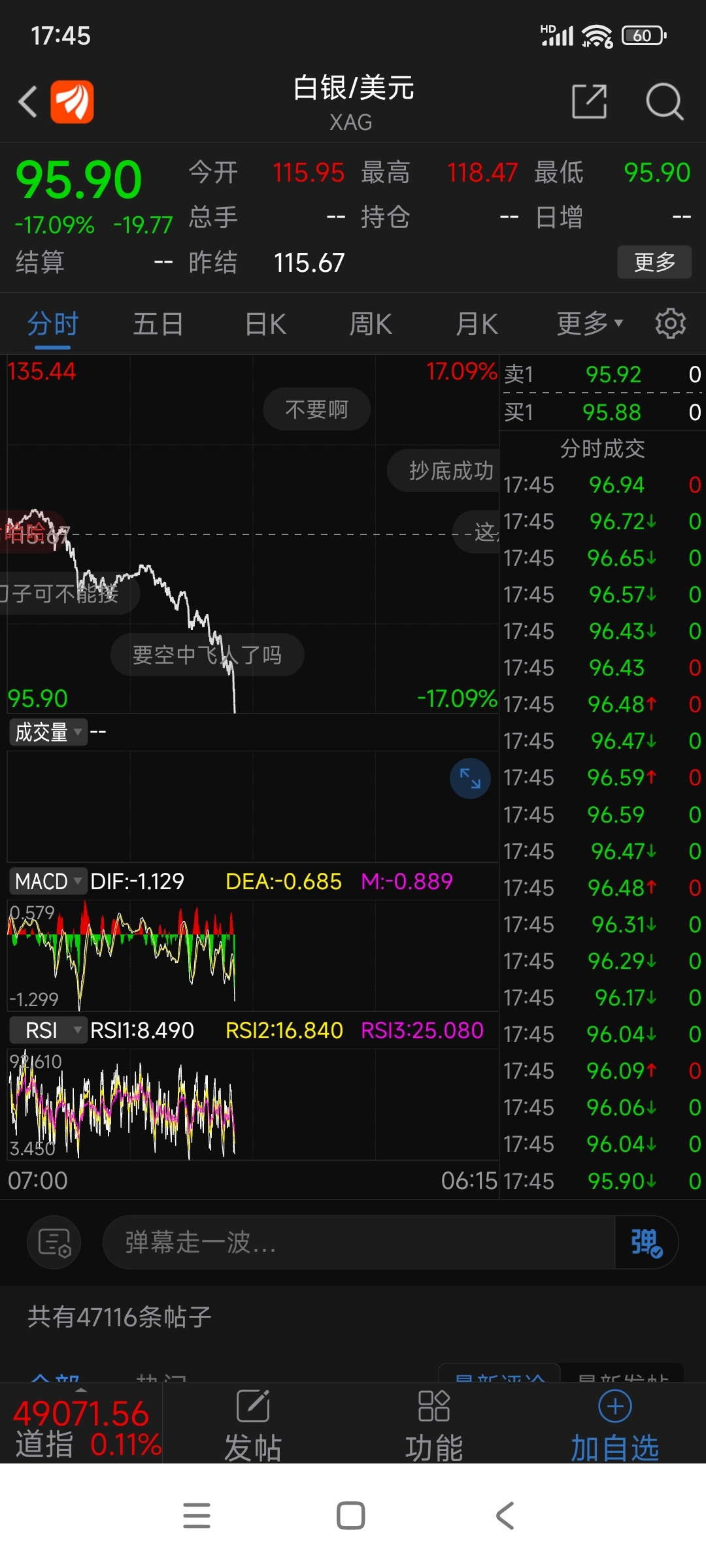Tap the 分时成交 header
The width and height of the screenshot is (706, 1568).
(602, 449)
